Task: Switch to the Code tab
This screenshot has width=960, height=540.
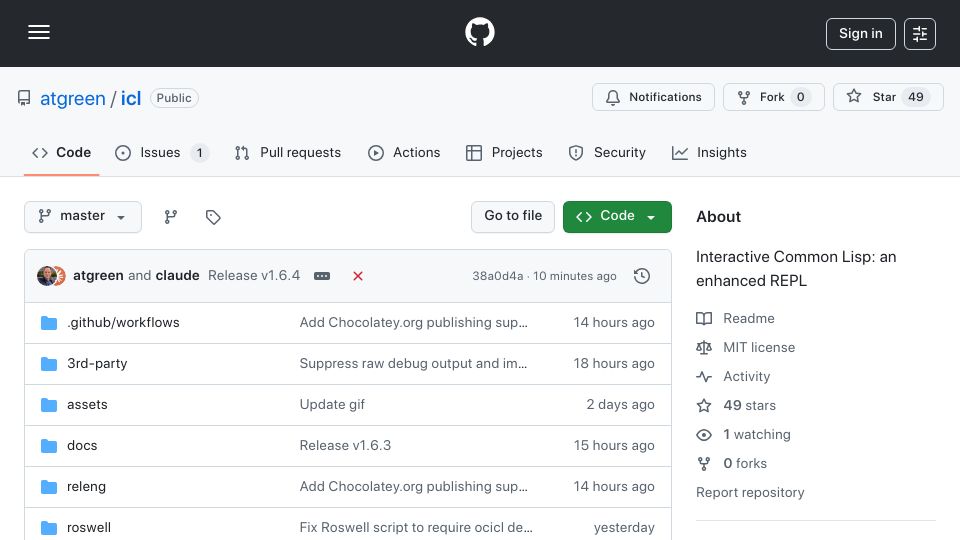Action: [61, 152]
